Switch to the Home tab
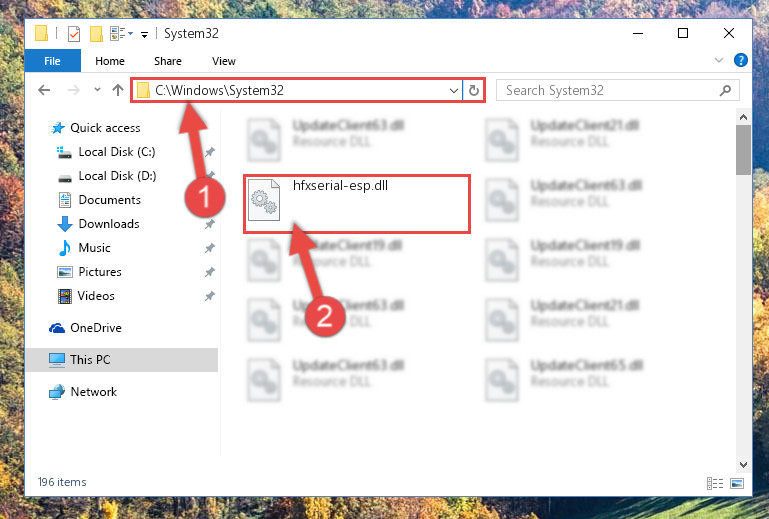The height and width of the screenshot is (519, 769). (x=110, y=61)
